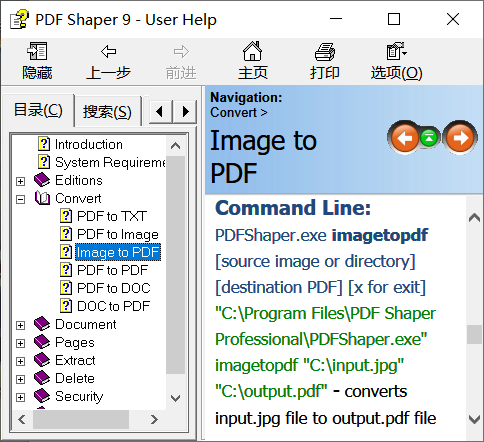
Task: Click the orange next topic arrow button
Action: click(x=460, y=138)
